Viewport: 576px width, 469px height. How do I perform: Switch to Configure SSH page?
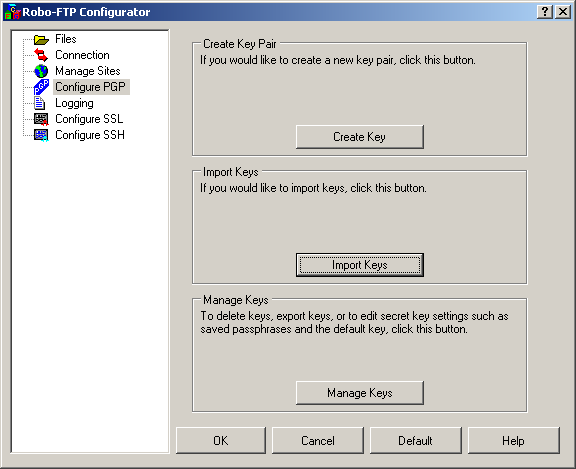coord(90,135)
